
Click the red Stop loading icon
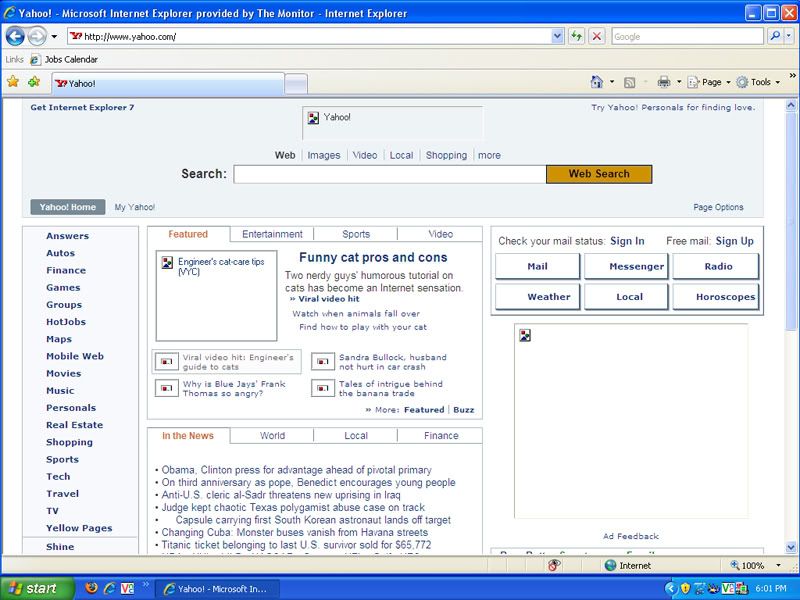pos(596,36)
